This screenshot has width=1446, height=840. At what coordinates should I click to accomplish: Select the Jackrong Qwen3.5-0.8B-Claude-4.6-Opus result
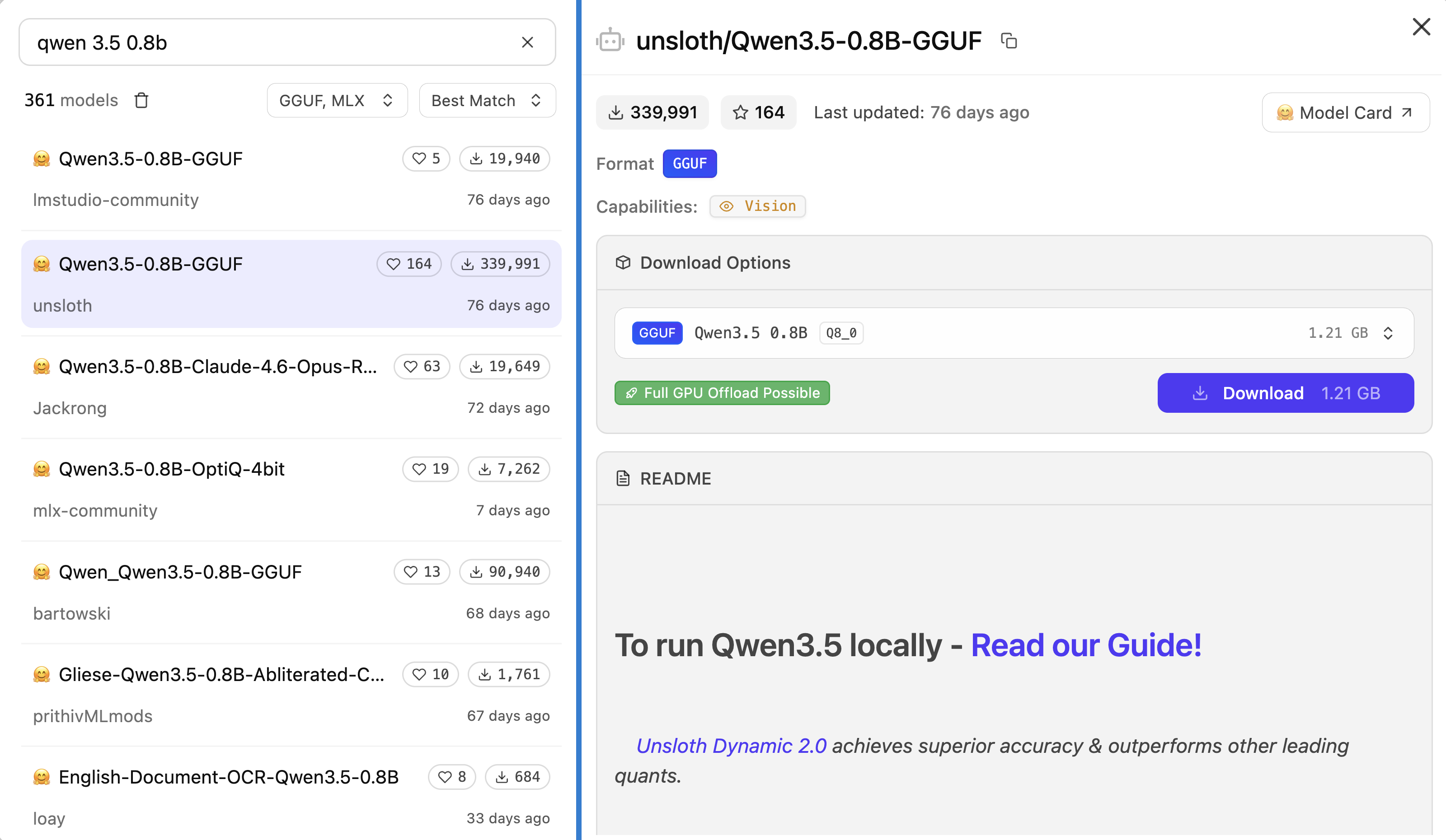(x=291, y=387)
